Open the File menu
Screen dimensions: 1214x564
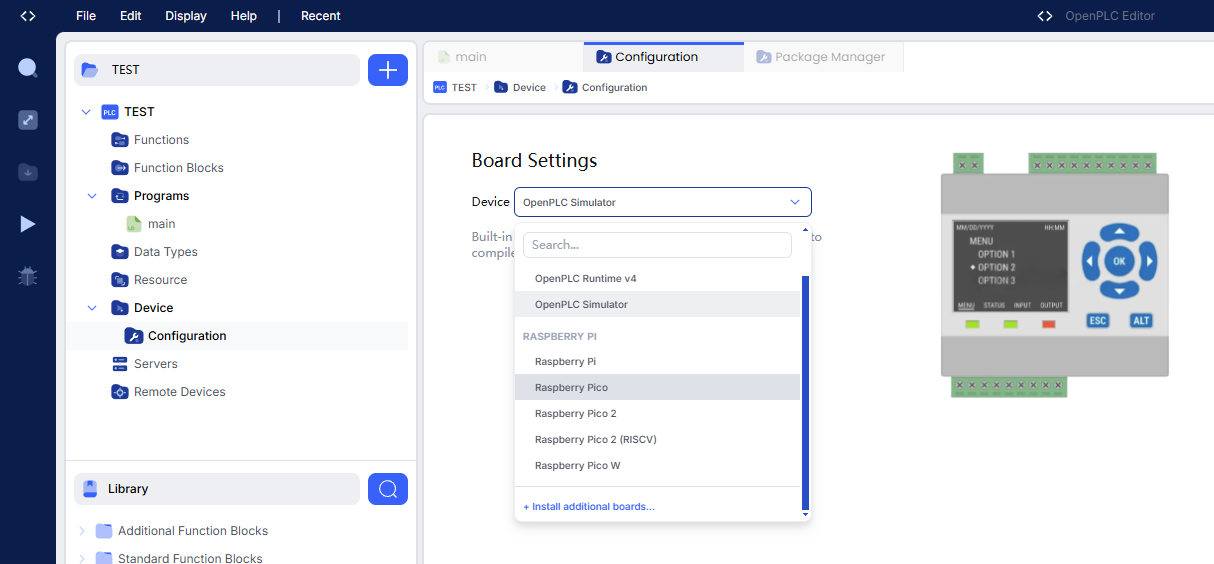86,16
